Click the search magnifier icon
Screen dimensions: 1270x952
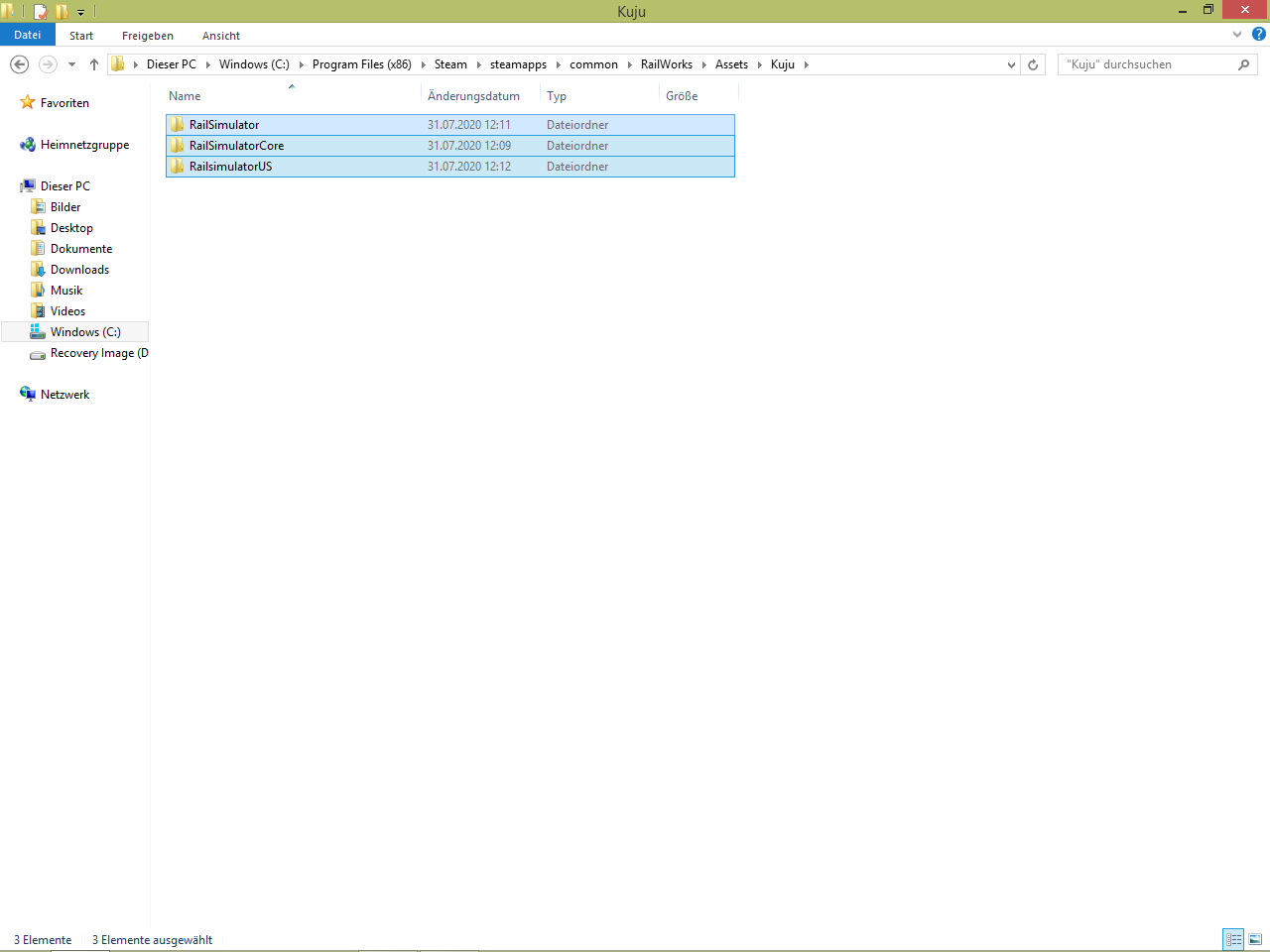(1244, 64)
